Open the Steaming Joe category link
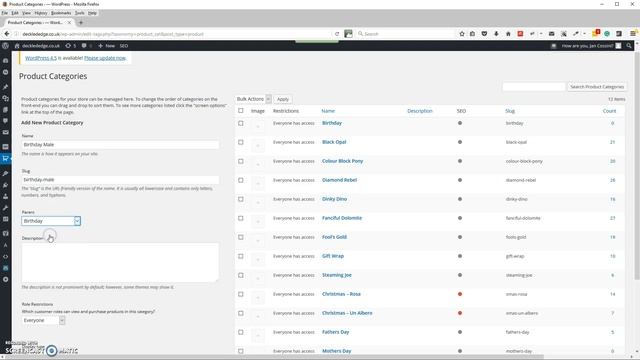Screen dimensions: 640x360 coord(337,275)
